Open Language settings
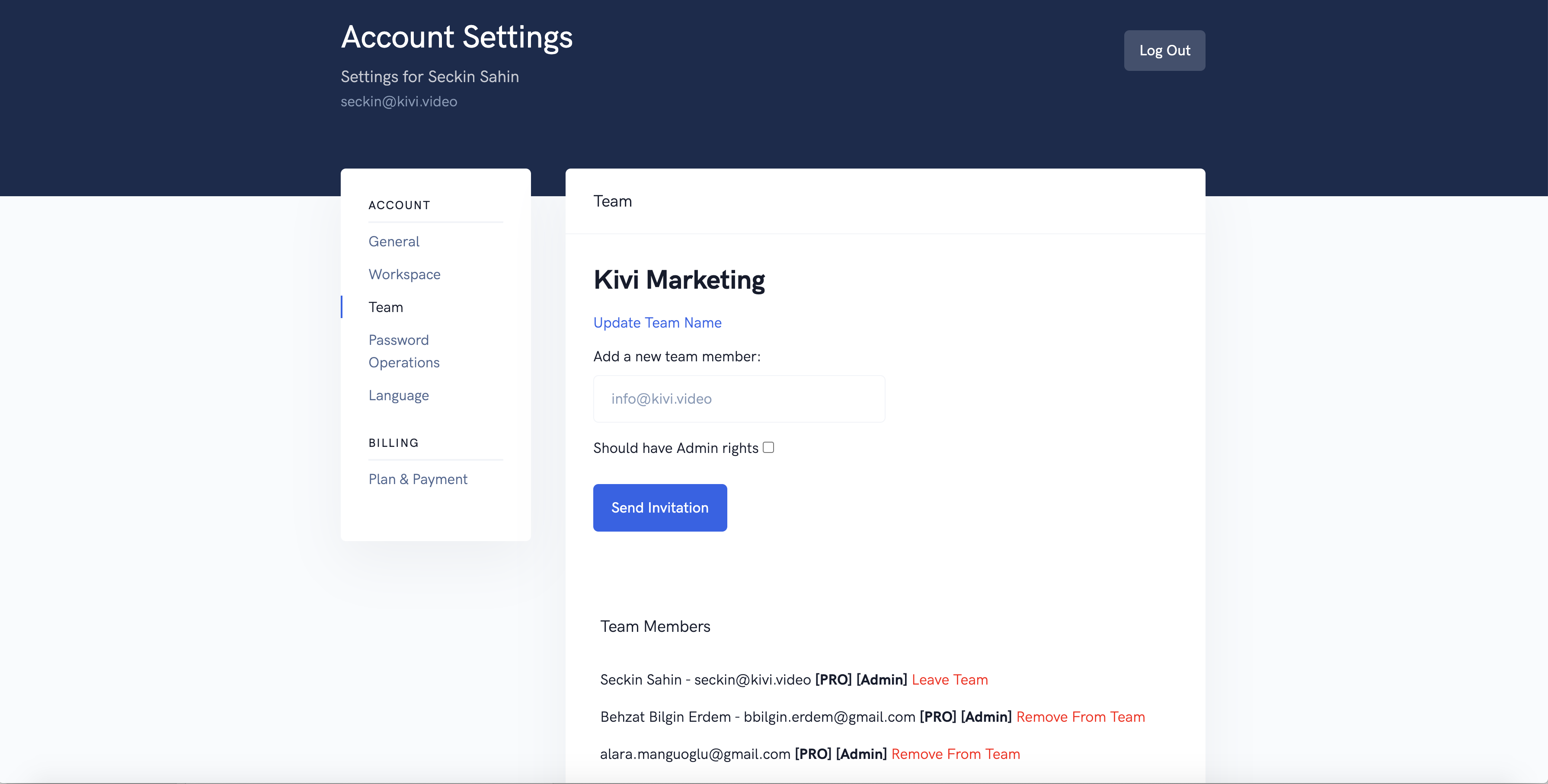1548x784 pixels. coord(398,395)
